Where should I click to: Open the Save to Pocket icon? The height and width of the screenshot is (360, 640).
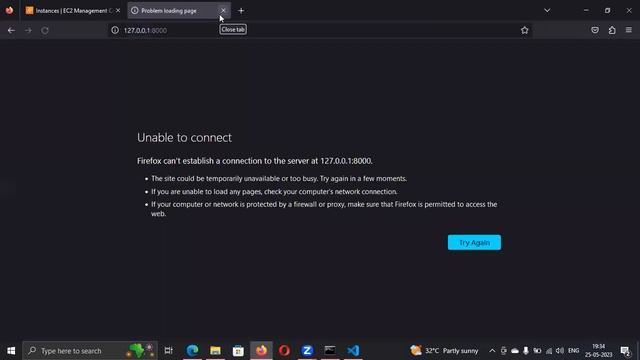click(x=595, y=30)
